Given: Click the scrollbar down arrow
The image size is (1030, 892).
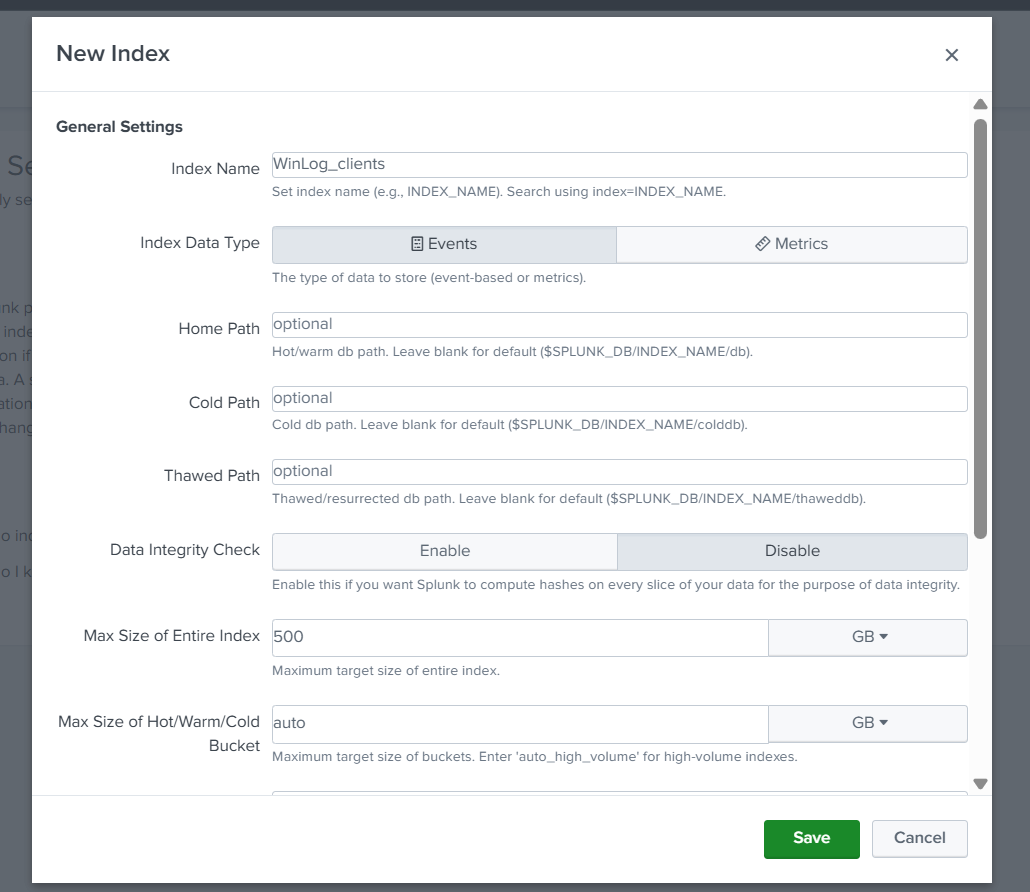Looking at the screenshot, I should [980, 784].
